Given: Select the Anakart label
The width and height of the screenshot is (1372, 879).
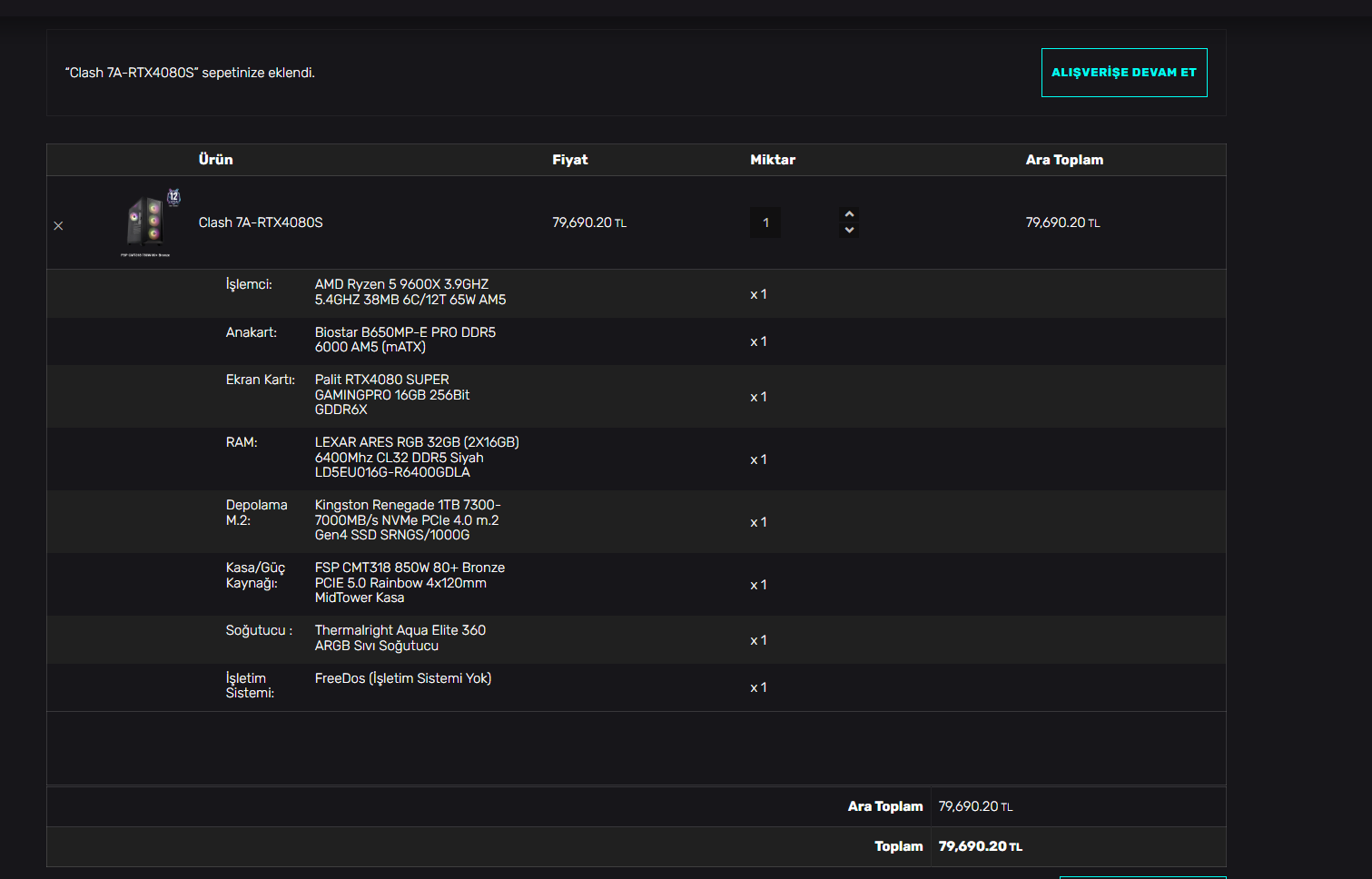Looking at the screenshot, I should (252, 332).
